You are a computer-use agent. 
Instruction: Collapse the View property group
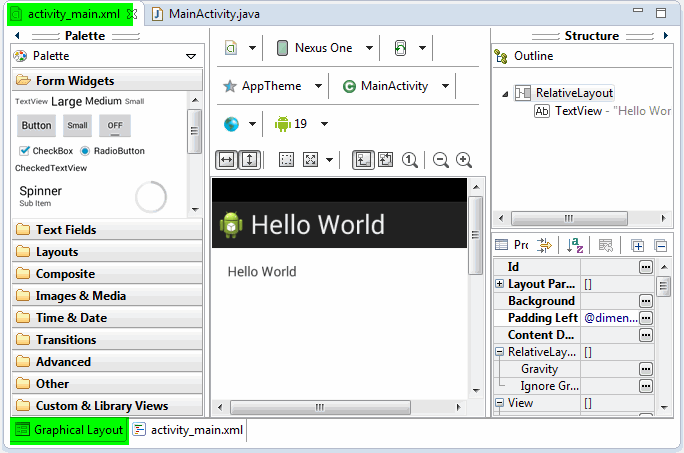(x=499, y=403)
